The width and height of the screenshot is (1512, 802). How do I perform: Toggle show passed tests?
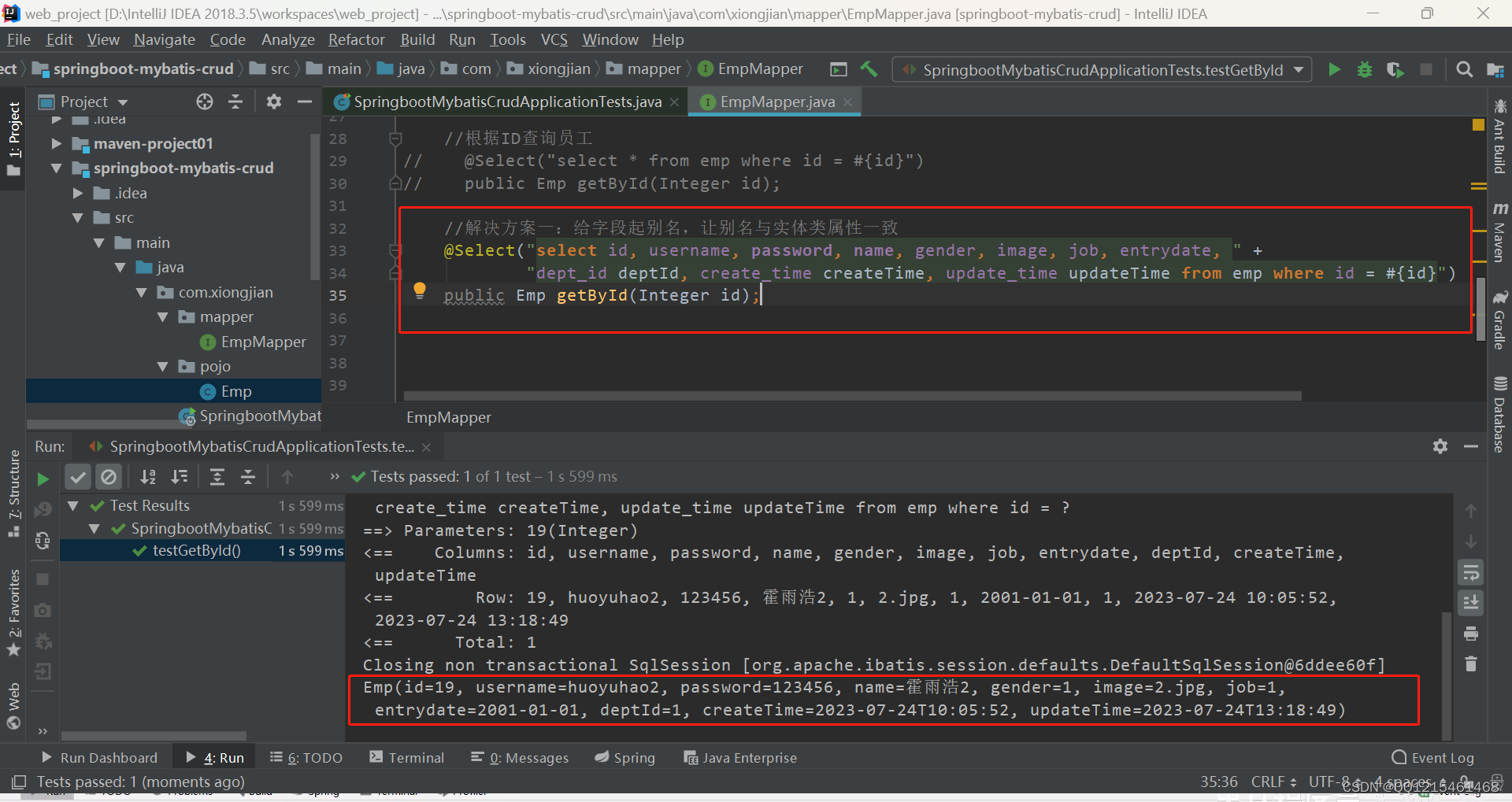click(77, 477)
